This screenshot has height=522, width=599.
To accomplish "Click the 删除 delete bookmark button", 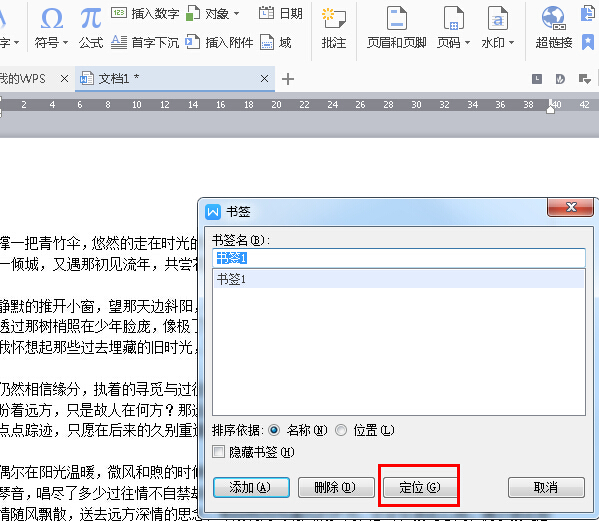I will point(336,487).
